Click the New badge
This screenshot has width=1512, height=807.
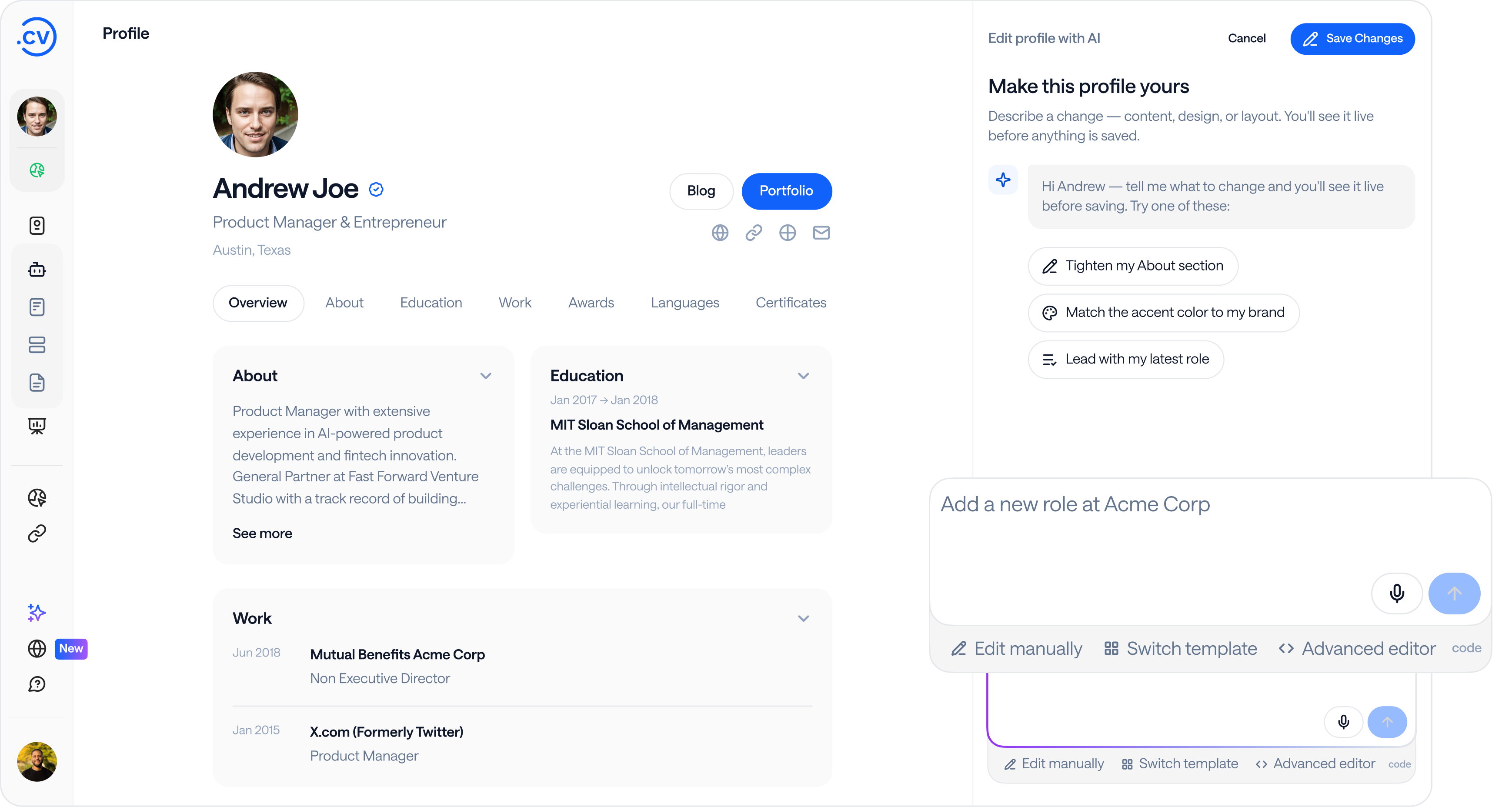click(71, 649)
